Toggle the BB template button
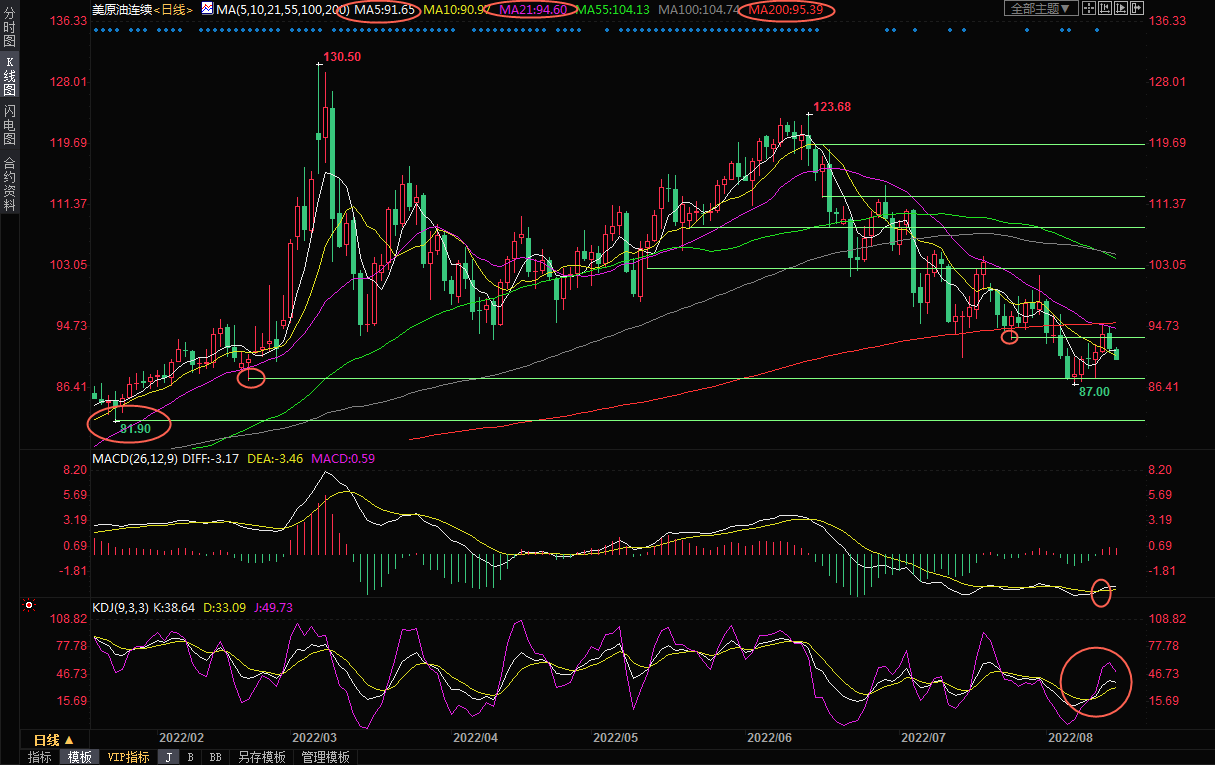Image resolution: width=1215 pixels, height=765 pixels. 215,757
